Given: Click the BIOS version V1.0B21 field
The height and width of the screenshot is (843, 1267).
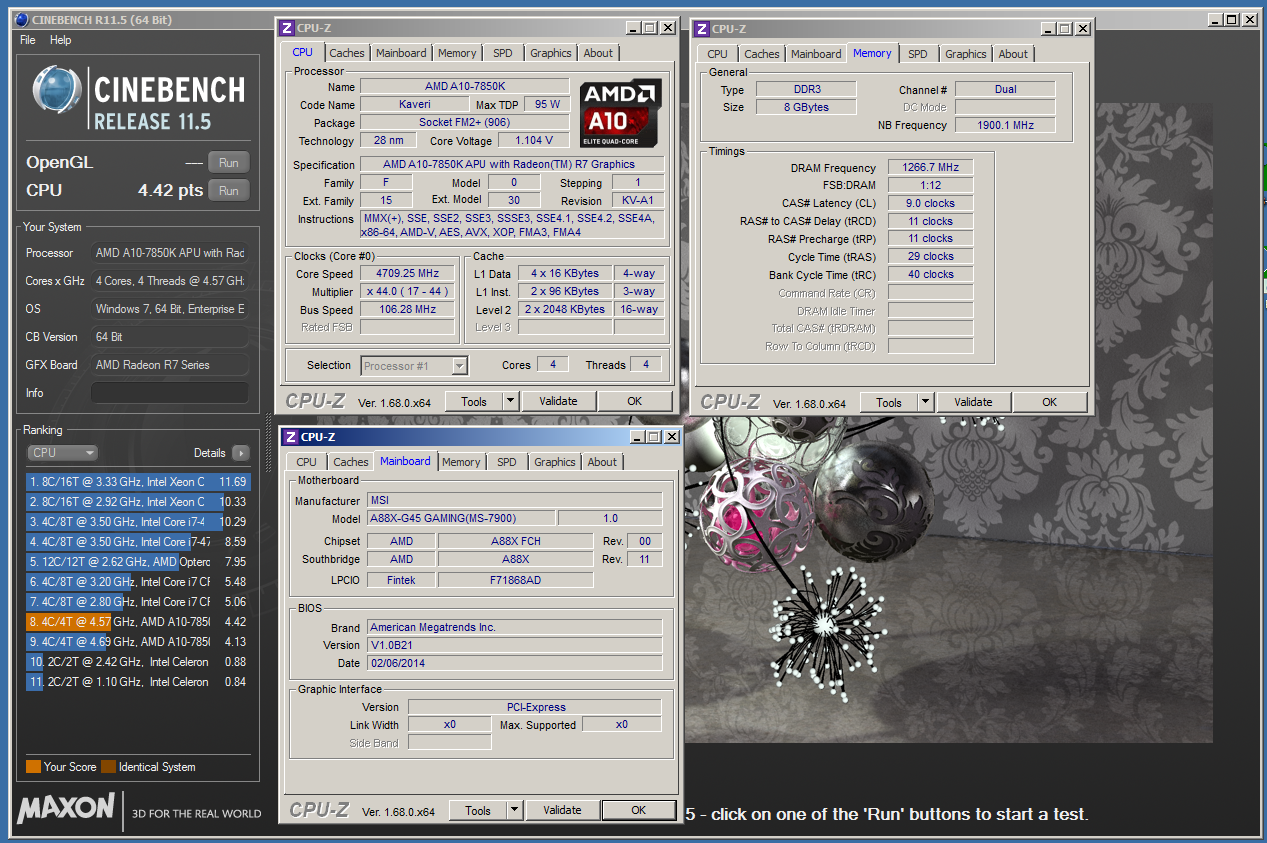Looking at the screenshot, I should 515,645.
